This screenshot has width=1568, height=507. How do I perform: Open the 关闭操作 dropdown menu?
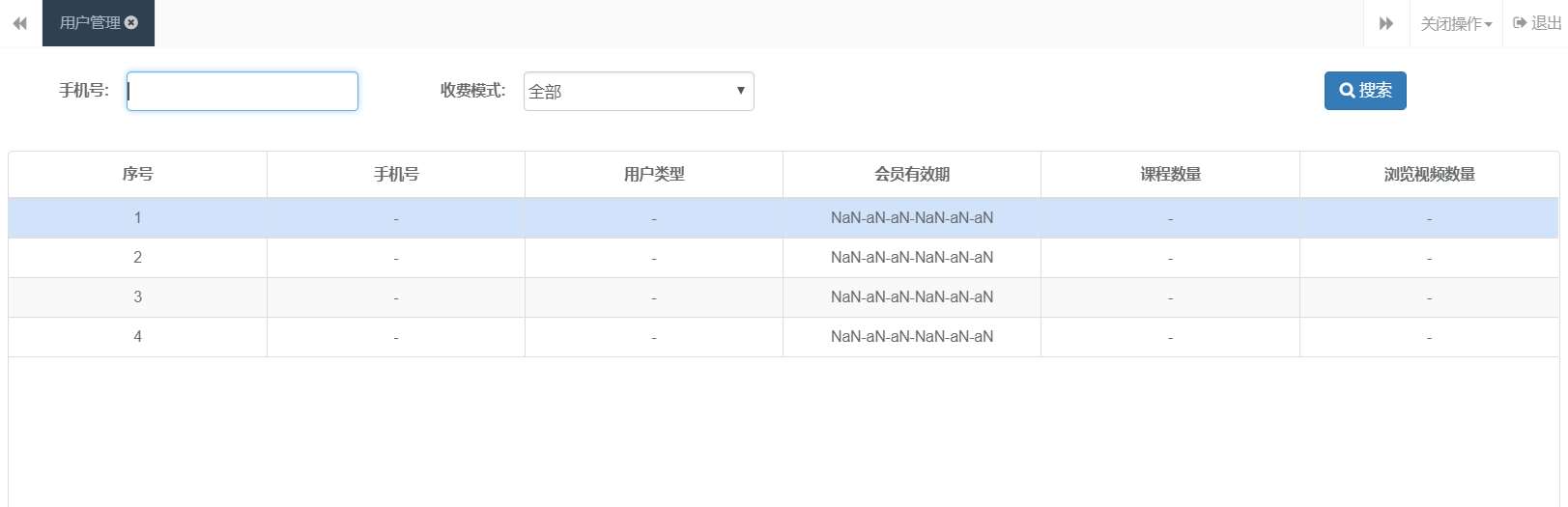coord(1456,23)
